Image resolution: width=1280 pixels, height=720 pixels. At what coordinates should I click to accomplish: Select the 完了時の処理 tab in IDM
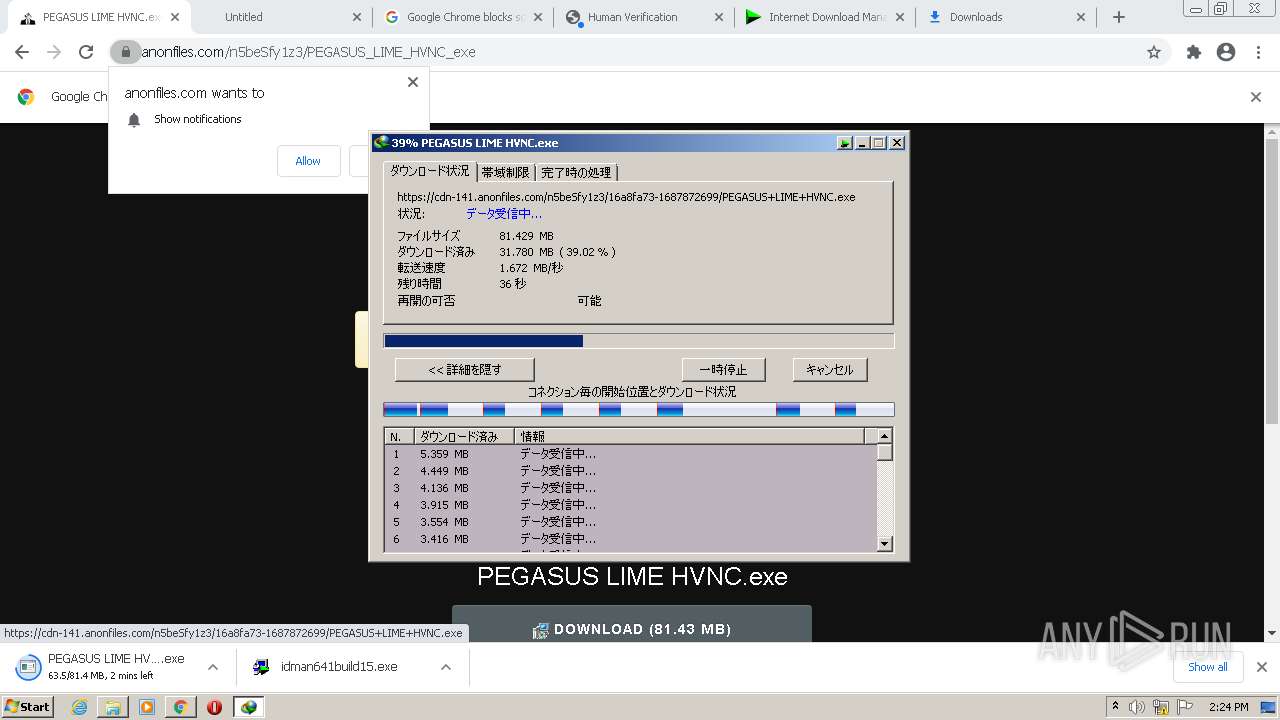(x=576, y=173)
